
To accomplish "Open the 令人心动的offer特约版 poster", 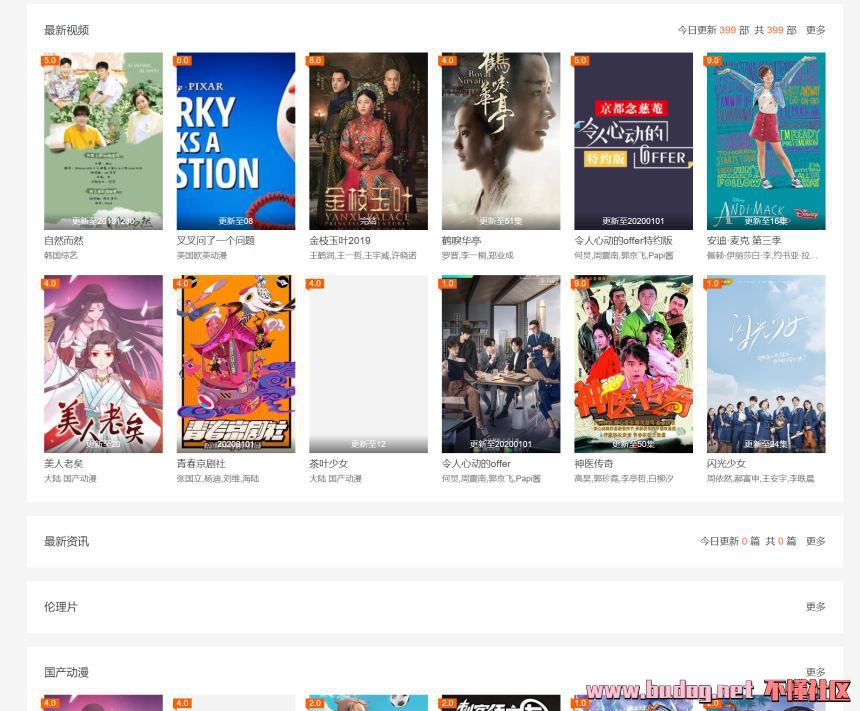I will pyautogui.click(x=633, y=141).
